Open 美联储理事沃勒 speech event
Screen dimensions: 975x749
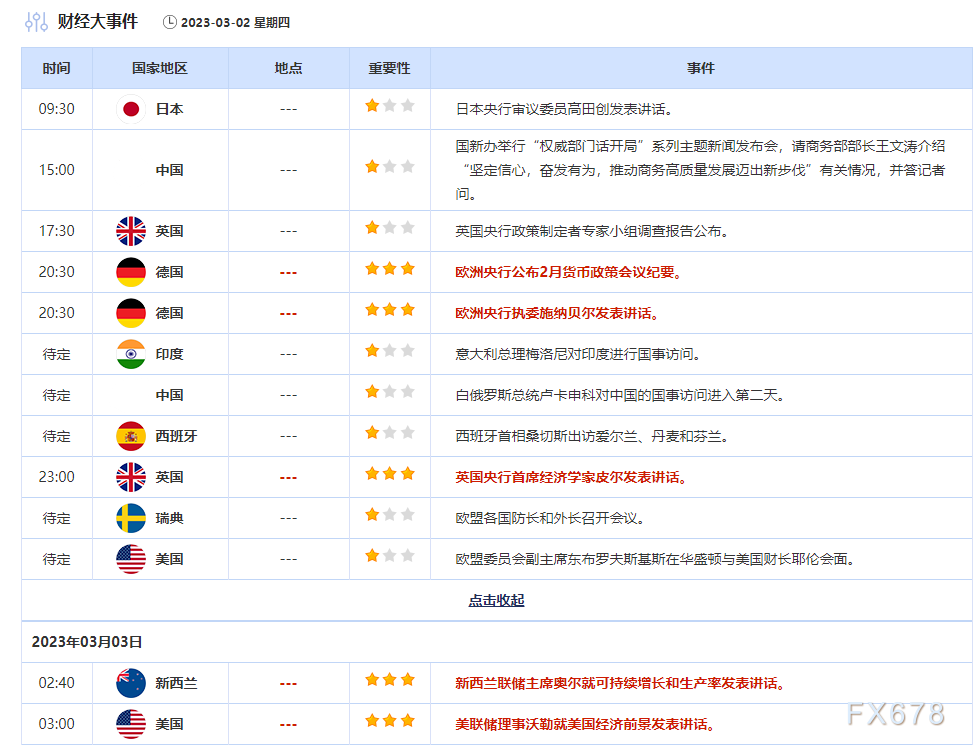585,724
